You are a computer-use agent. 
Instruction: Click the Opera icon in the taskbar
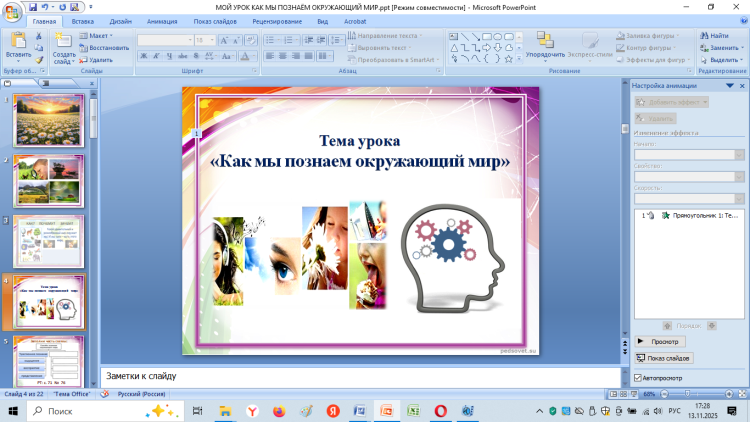(440, 411)
